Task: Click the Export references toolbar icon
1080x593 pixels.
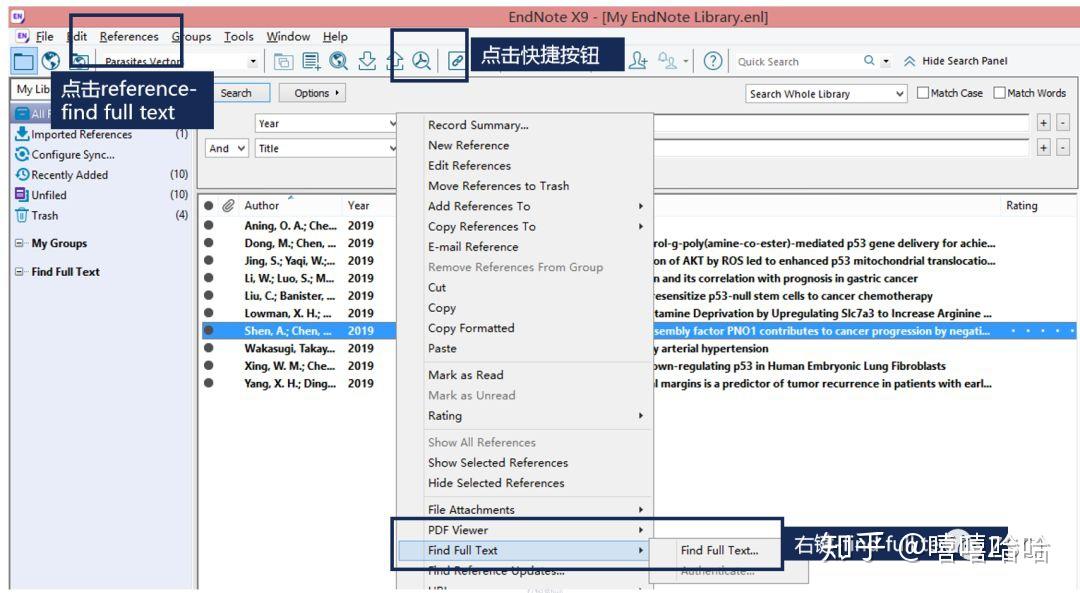Action: [x=394, y=60]
